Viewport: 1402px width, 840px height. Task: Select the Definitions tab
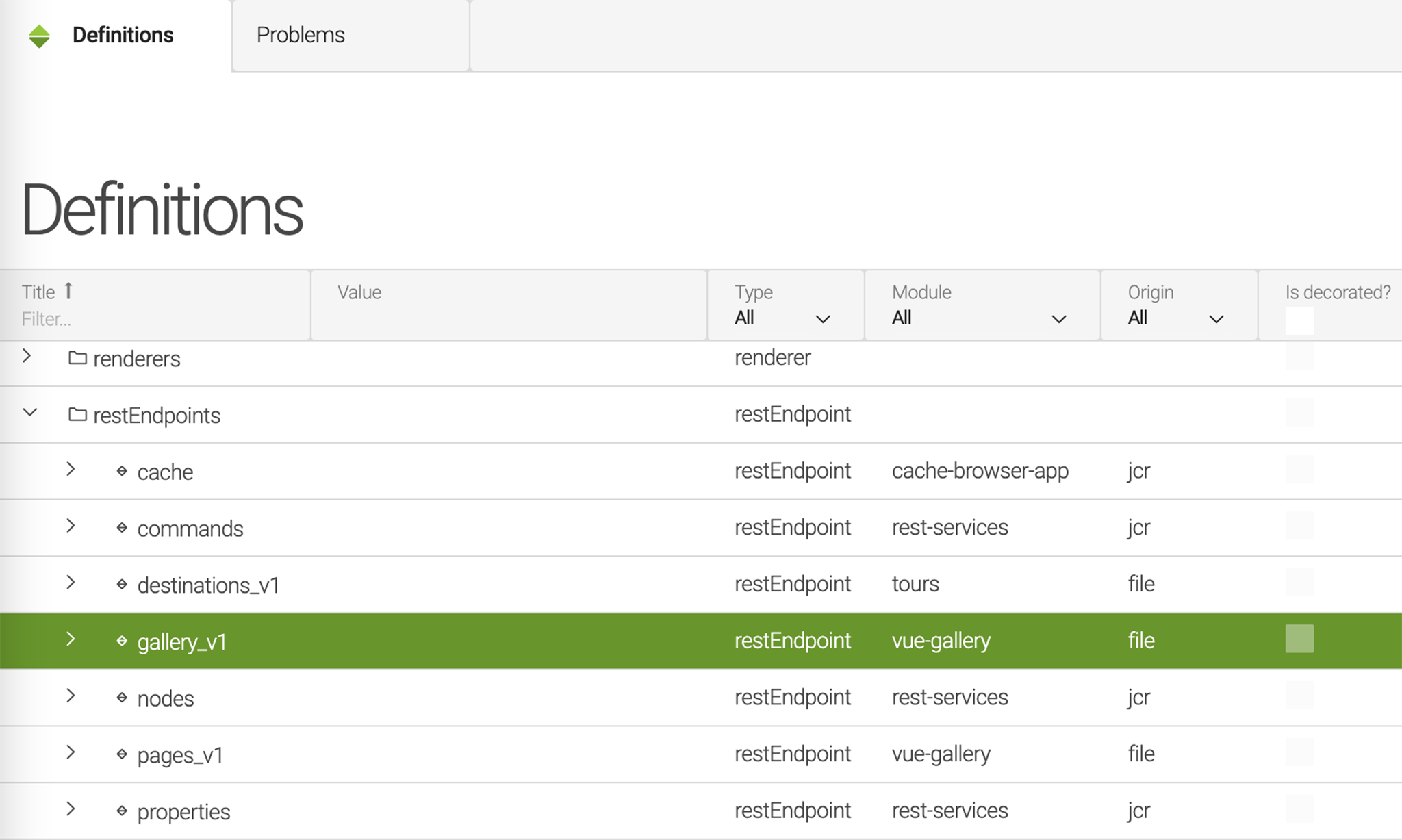[123, 35]
